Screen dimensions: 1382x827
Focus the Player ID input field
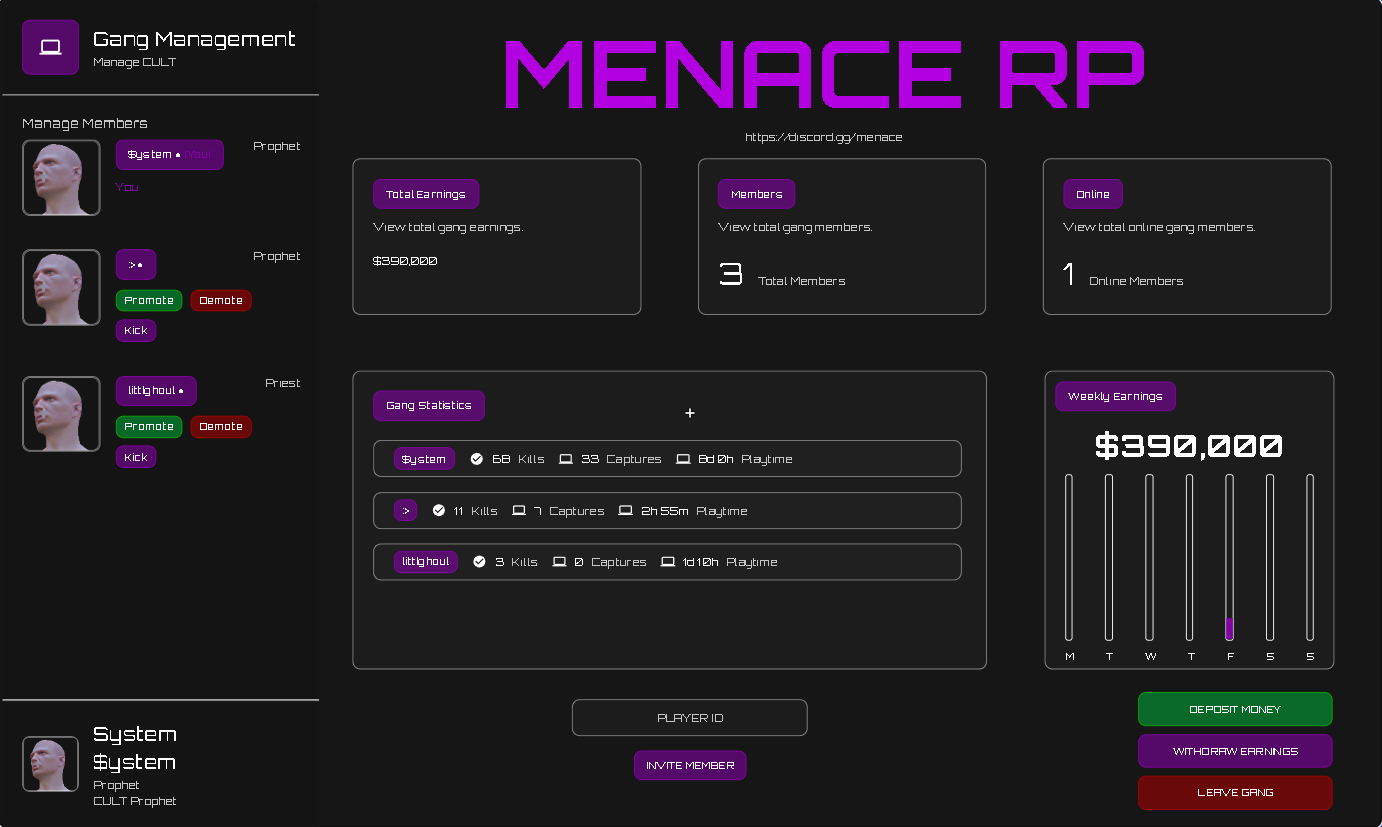pos(689,718)
